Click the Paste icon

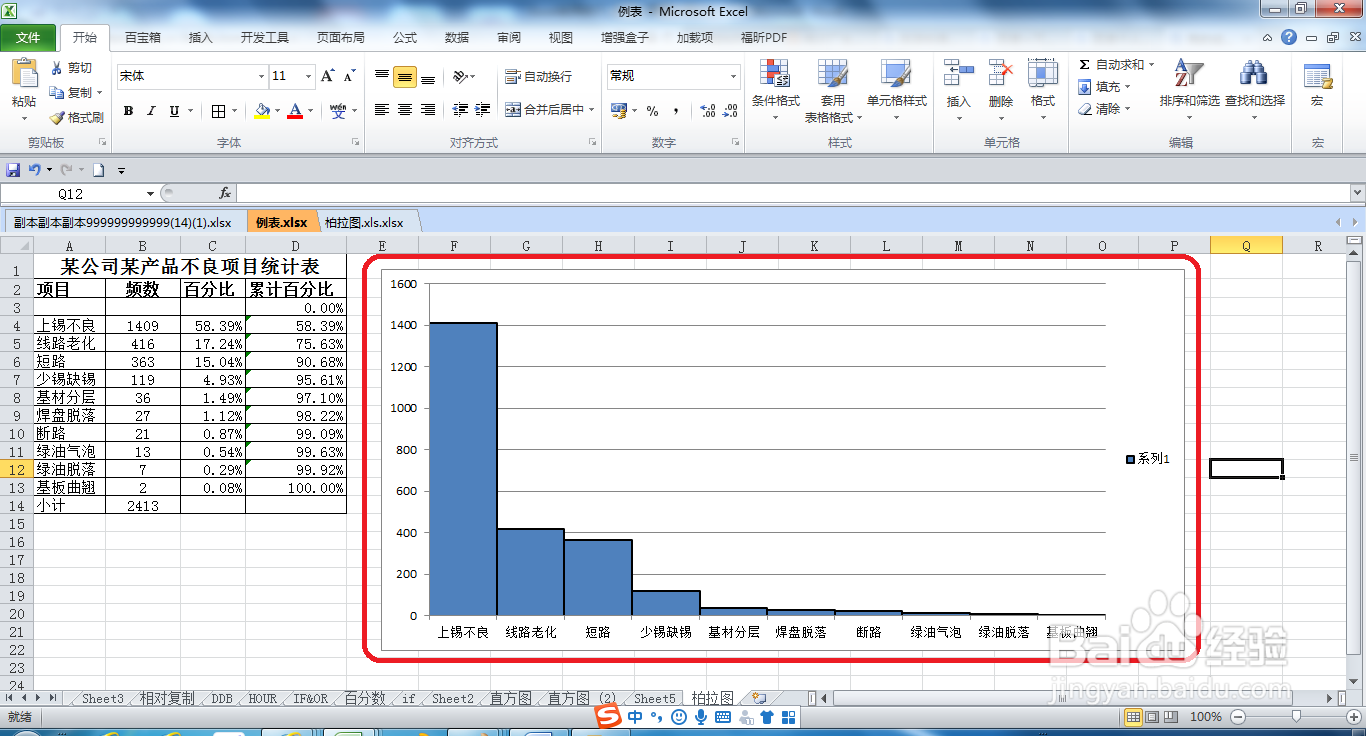24,74
